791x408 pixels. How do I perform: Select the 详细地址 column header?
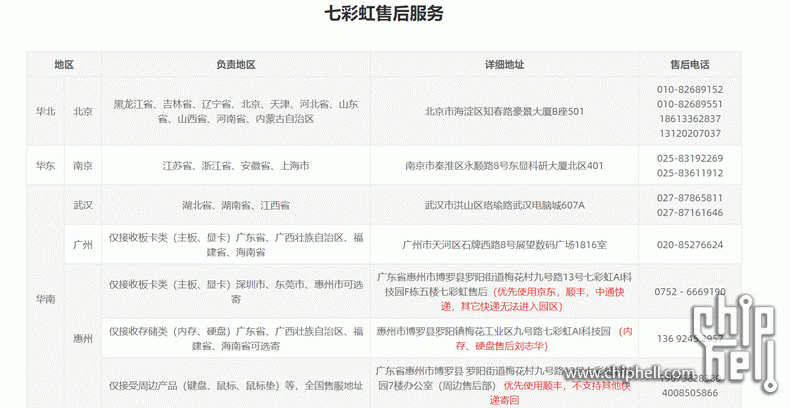tap(504, 65)
